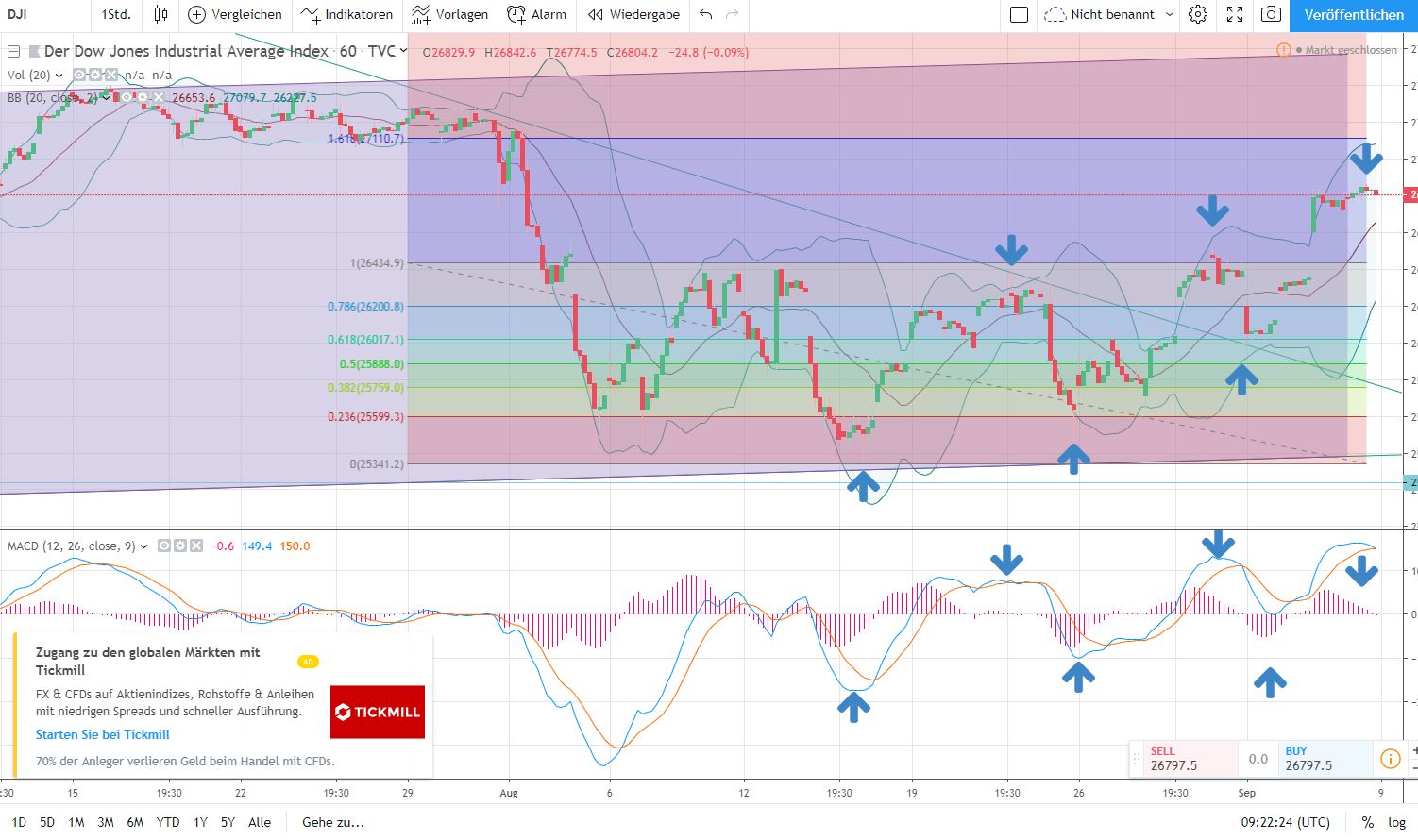Click the 0.618(26017.1) Fibonacci label
The width and height of the screenshot is (1418, 840).
tap(365, 340)
